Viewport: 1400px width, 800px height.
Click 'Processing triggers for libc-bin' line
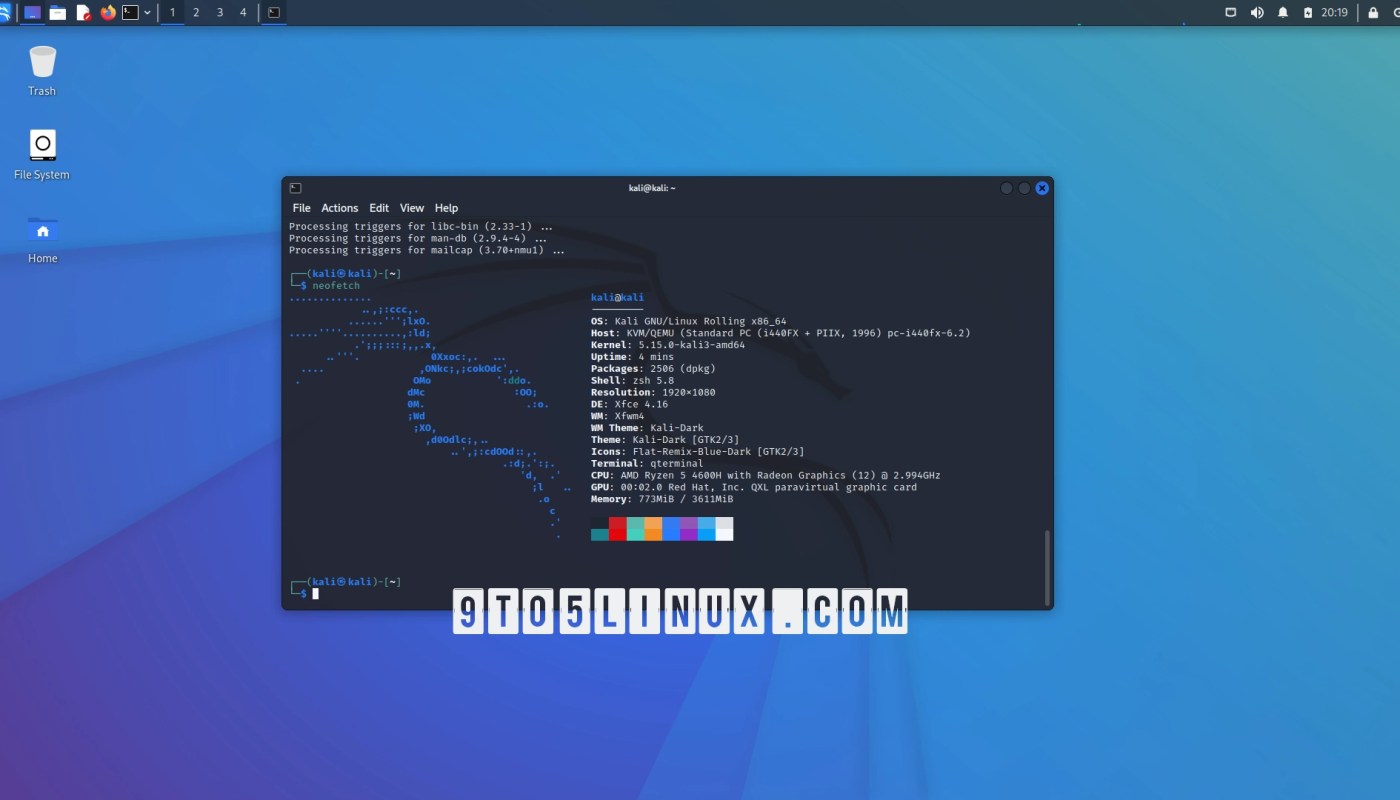point(420,227)
